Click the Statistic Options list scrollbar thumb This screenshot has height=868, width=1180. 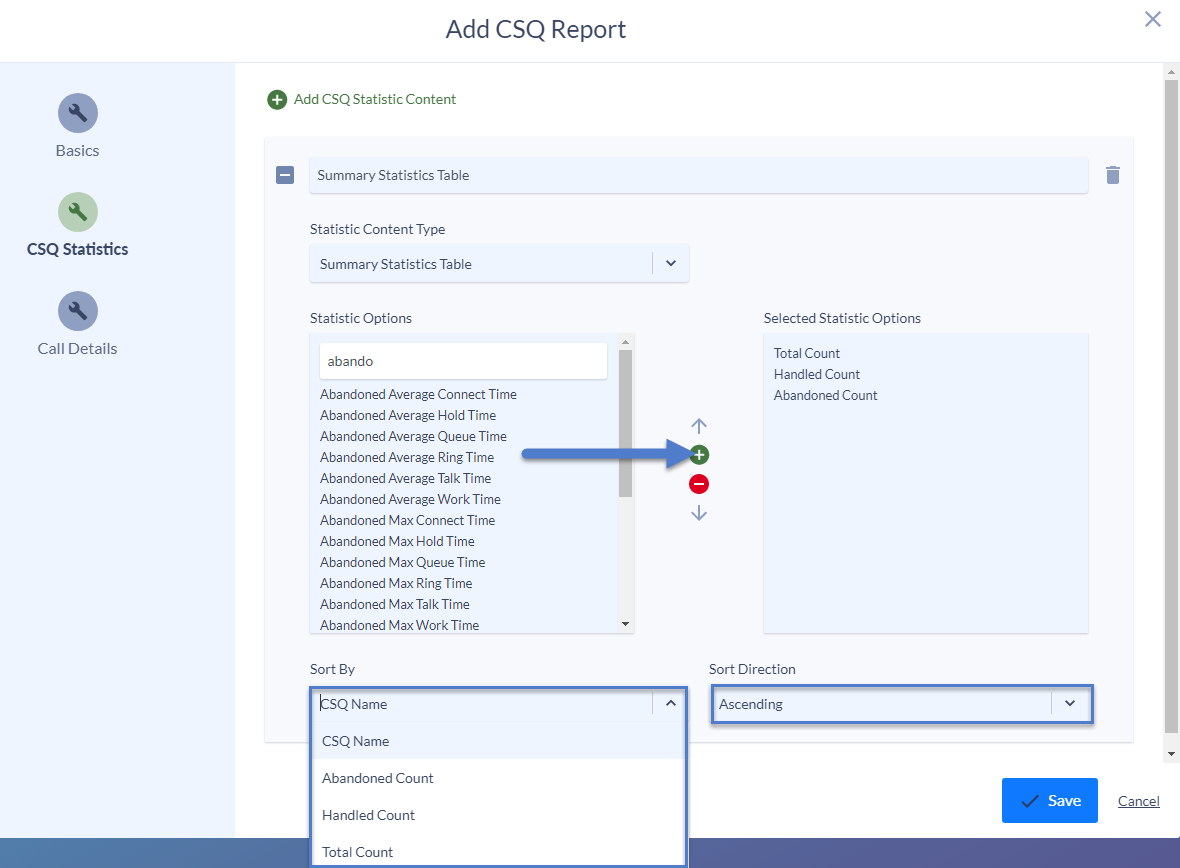625,423
